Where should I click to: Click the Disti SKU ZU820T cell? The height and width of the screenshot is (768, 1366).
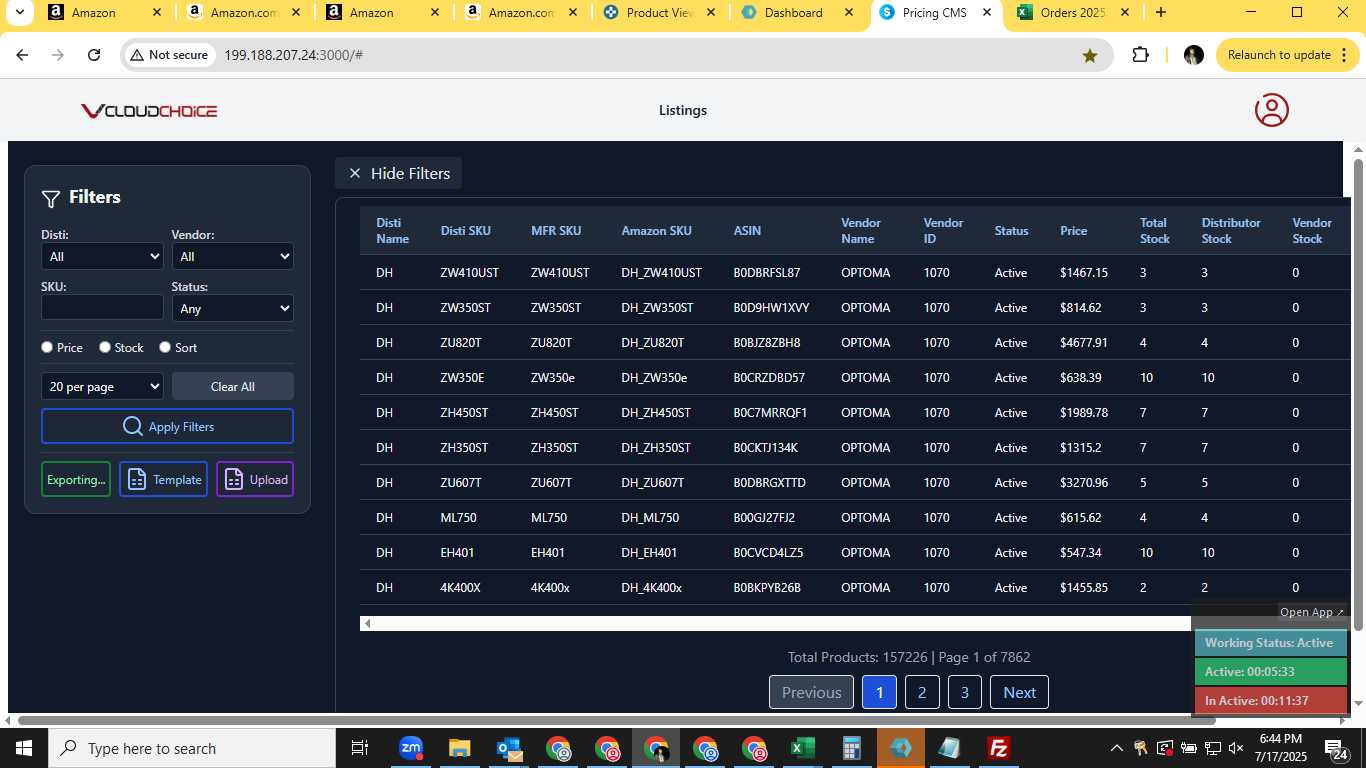(x=461, y=342)
